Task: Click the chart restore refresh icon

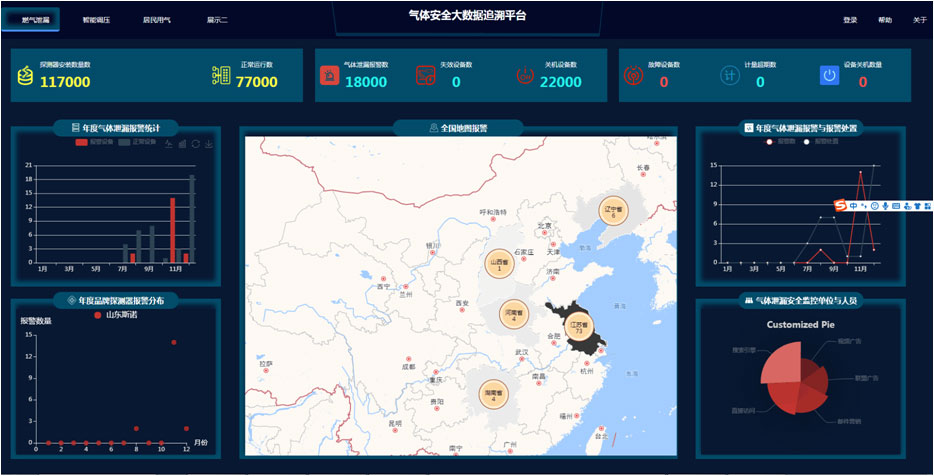Action: tap(195, 144)
